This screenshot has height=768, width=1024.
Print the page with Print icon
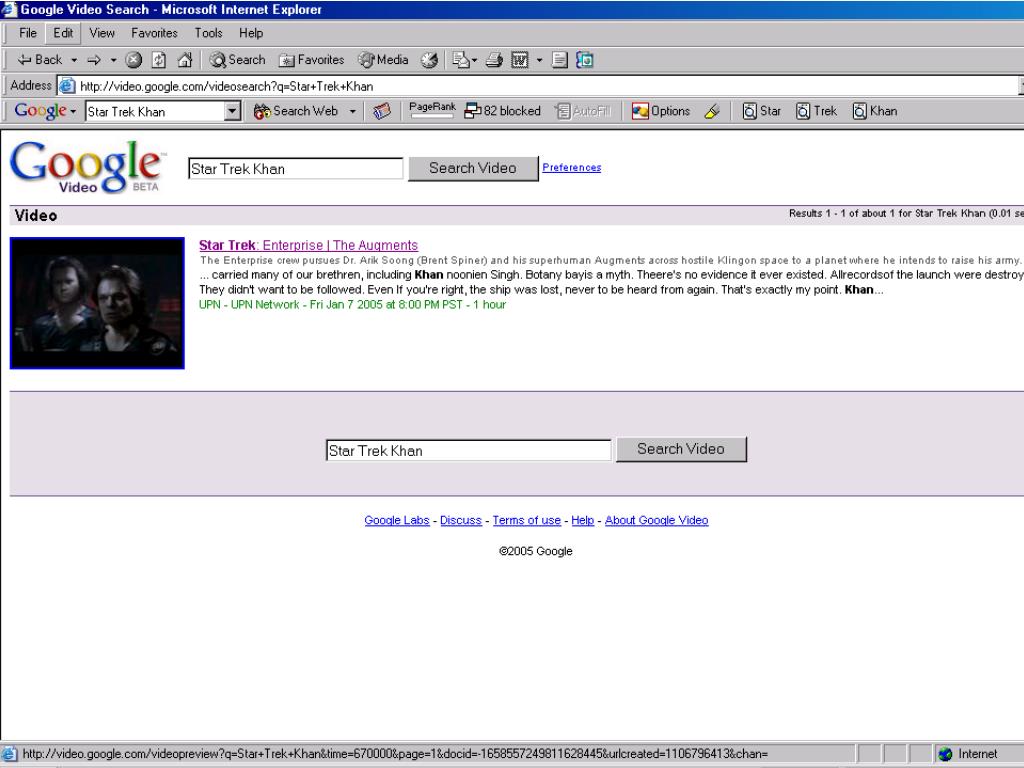(494, 60)
